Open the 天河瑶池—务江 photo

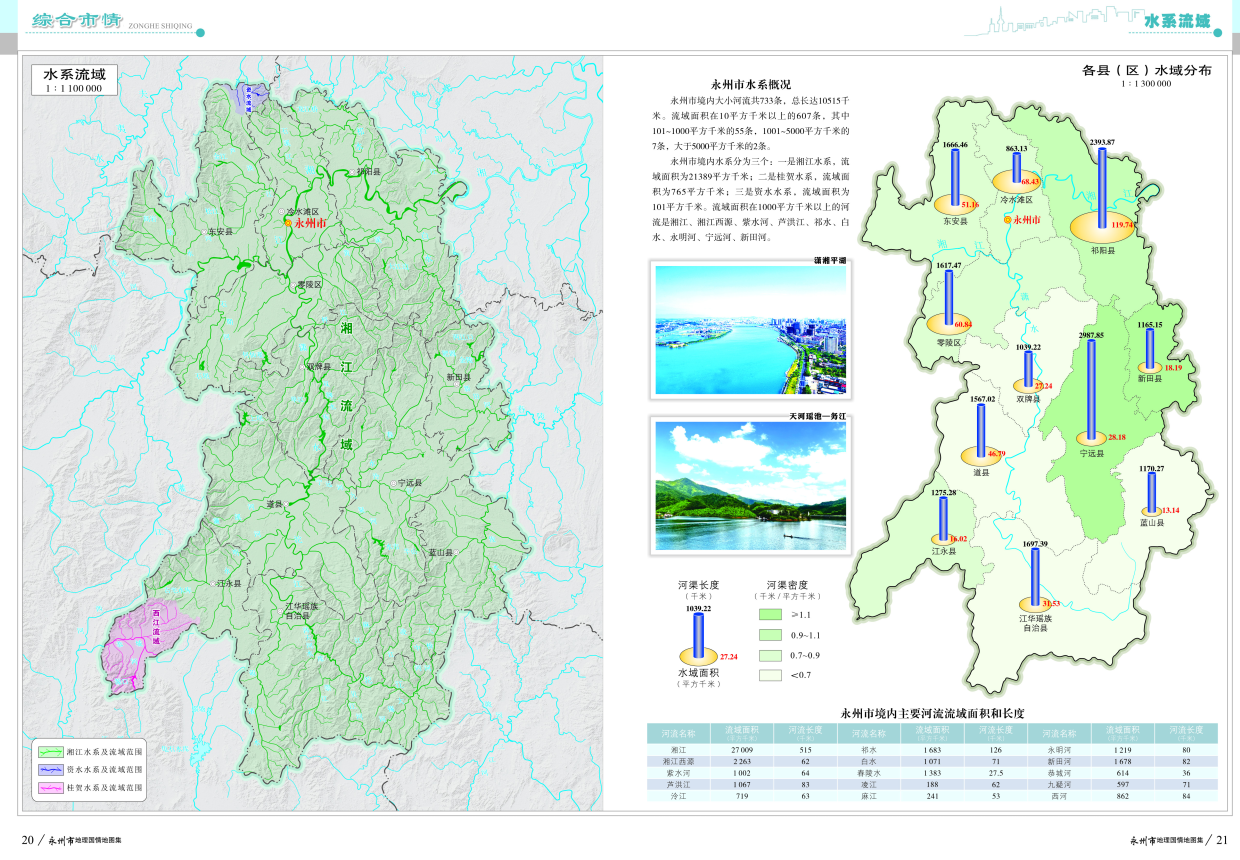(x=750, y=484)
